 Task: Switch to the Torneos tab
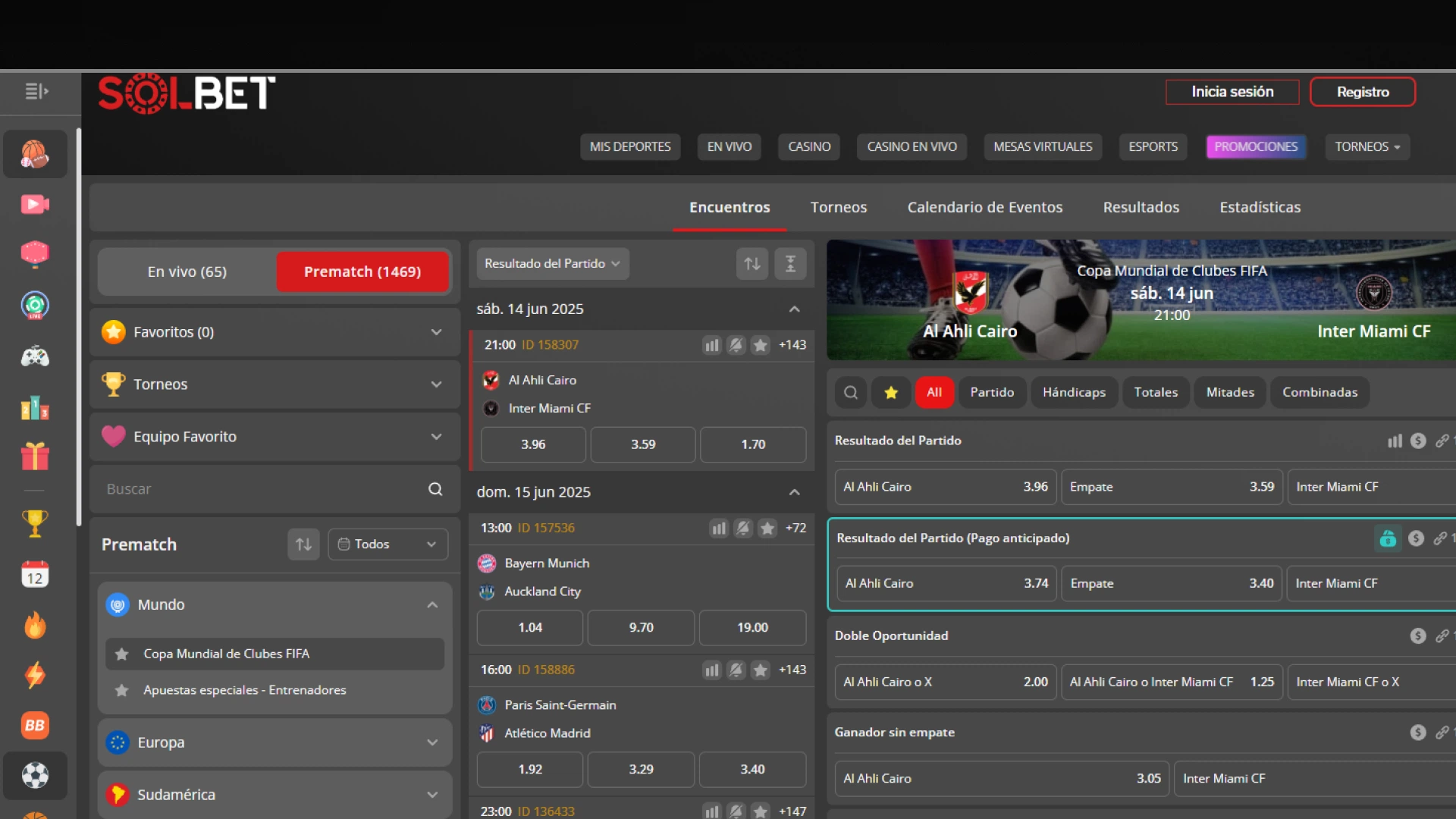tap(838, 207)
